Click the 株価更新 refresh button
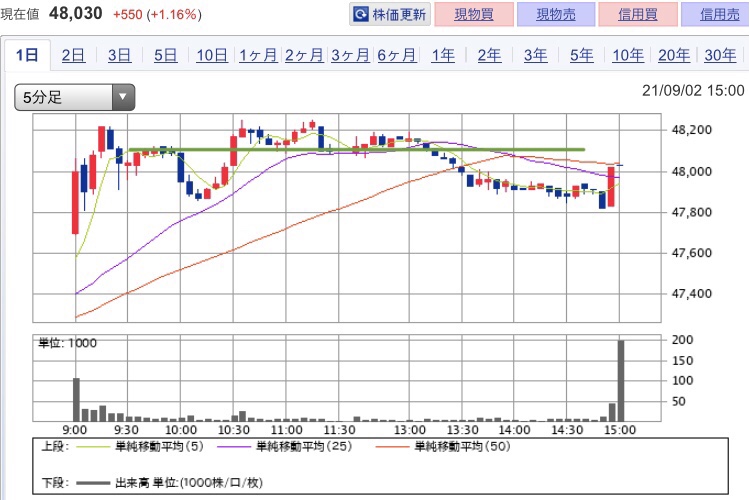749x500 pixels. [x=390, y=14]
